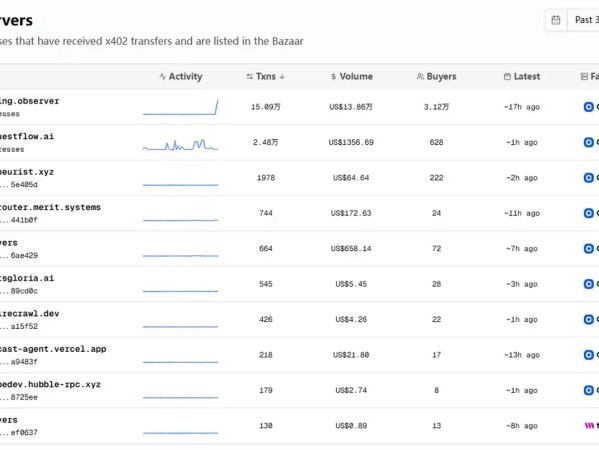Sort by the Activity column header
599x450 pixels.
[x=181, y=76]
